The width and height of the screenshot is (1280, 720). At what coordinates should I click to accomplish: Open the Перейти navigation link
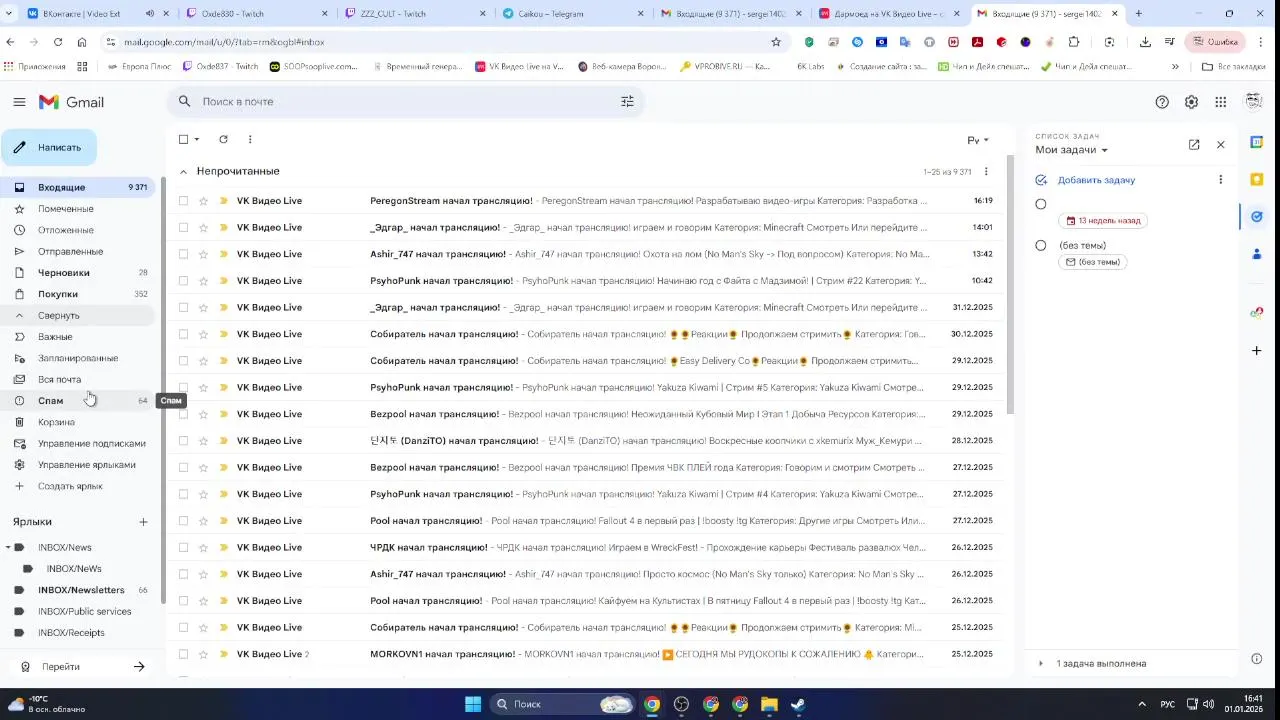point(82,666)
